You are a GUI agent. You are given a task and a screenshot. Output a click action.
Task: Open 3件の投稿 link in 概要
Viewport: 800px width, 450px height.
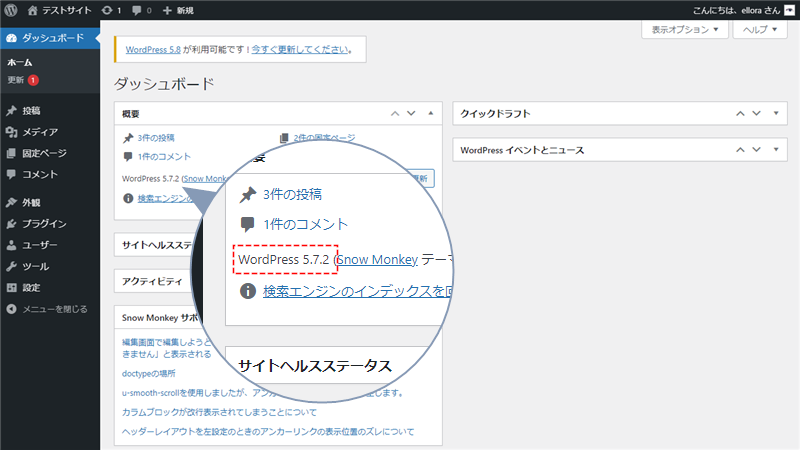[156, 138]
